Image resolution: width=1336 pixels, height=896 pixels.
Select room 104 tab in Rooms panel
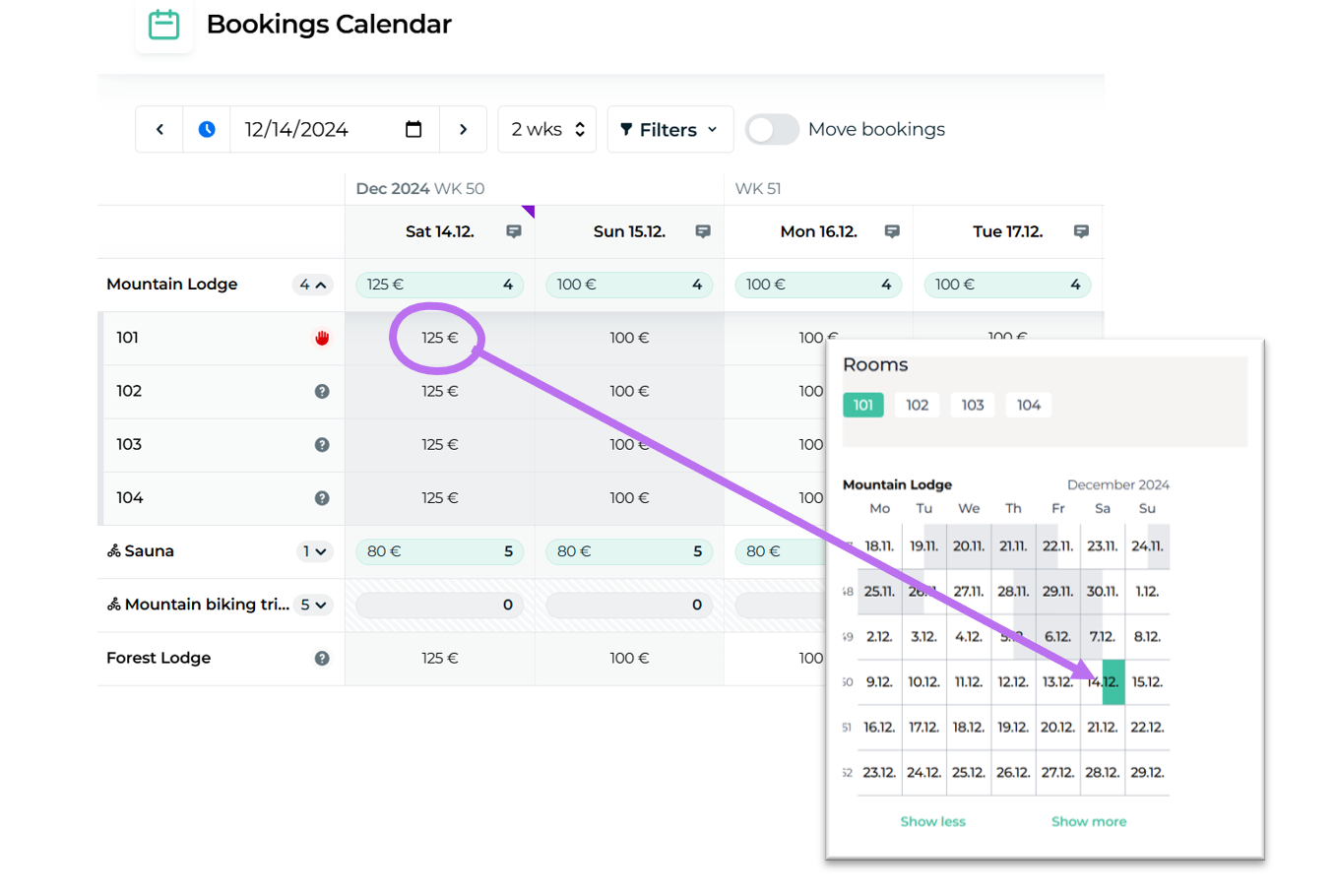[1028, 405]
